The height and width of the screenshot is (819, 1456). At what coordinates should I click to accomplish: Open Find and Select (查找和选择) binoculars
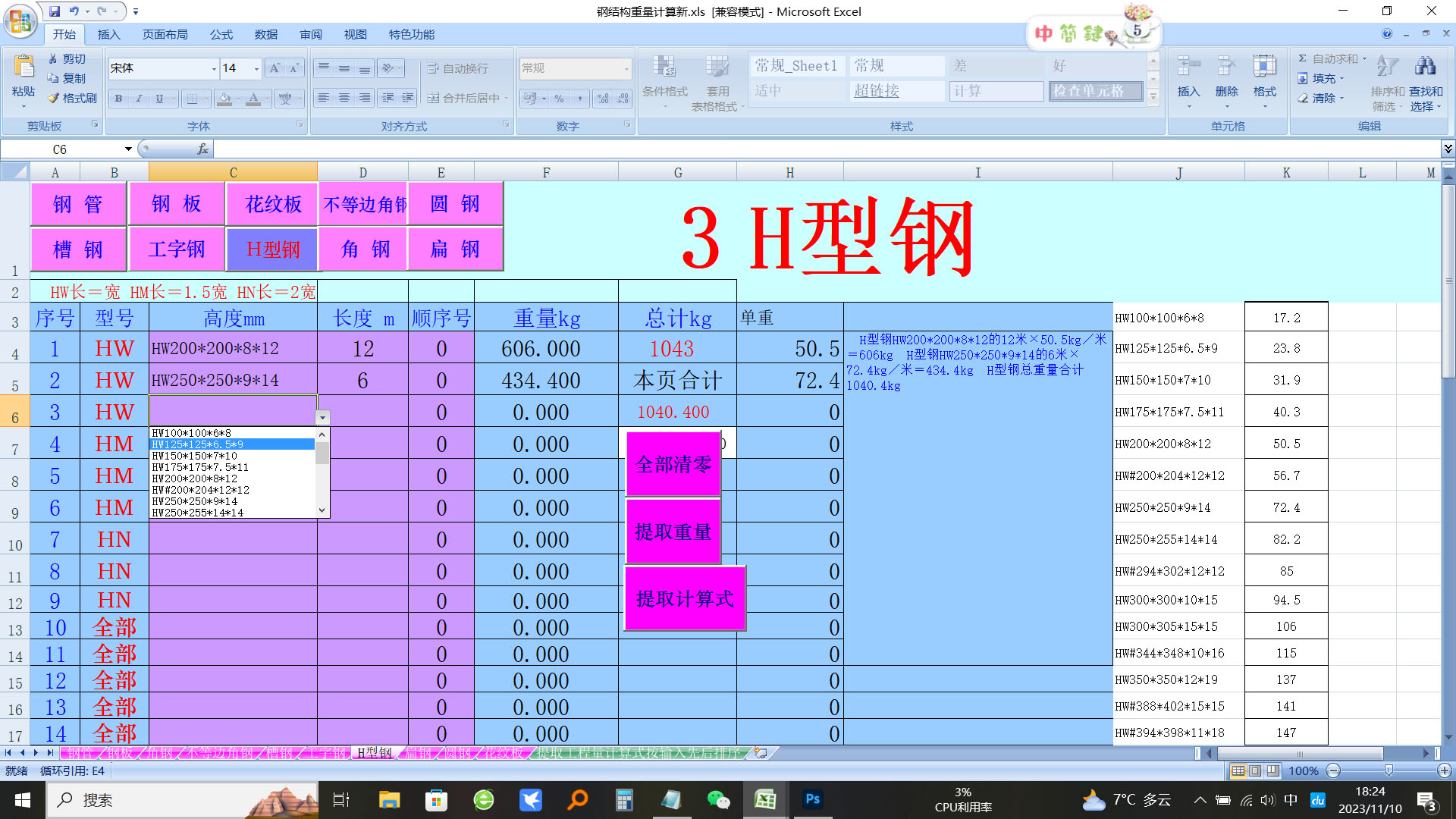pyautogui.click(x=1426, y=82)
